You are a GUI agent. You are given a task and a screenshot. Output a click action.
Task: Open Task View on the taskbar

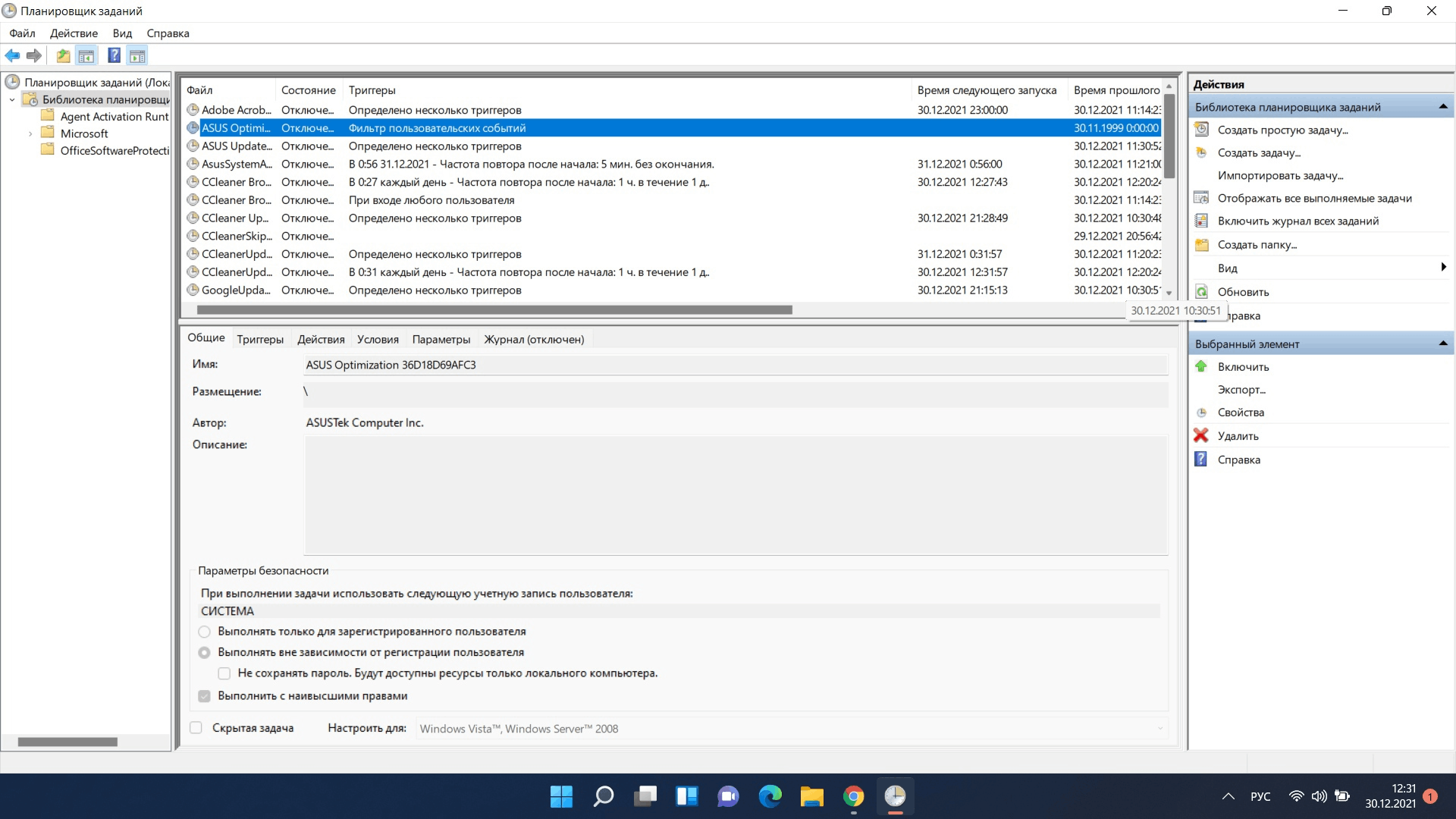point(645,796)
